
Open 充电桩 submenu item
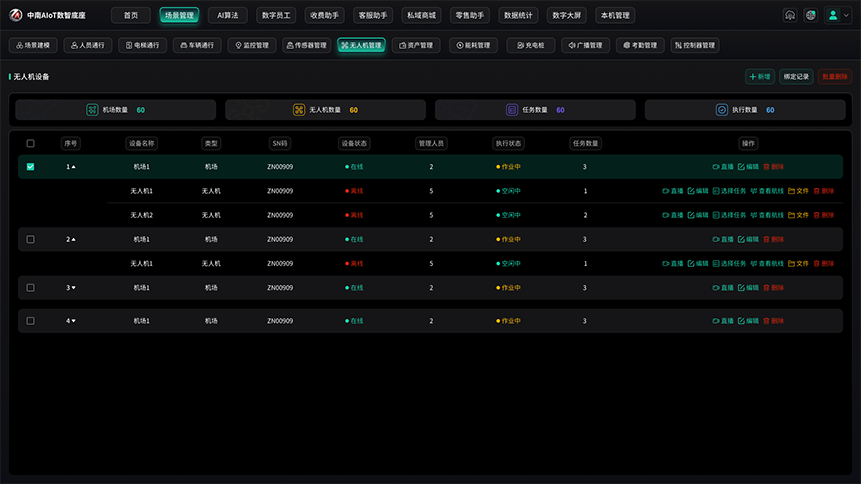pos(531,45)
